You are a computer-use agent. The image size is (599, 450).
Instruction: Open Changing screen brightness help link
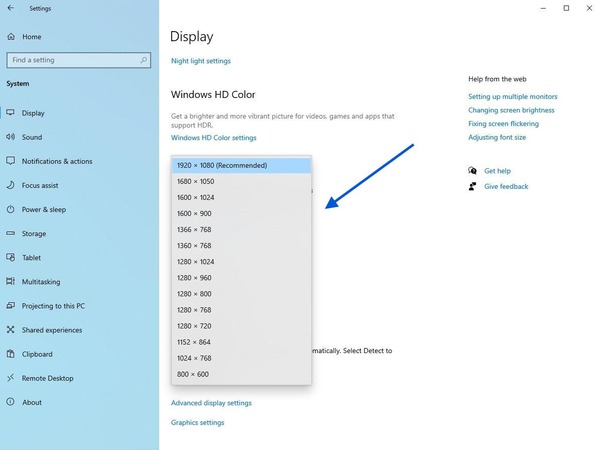(511, 110)
